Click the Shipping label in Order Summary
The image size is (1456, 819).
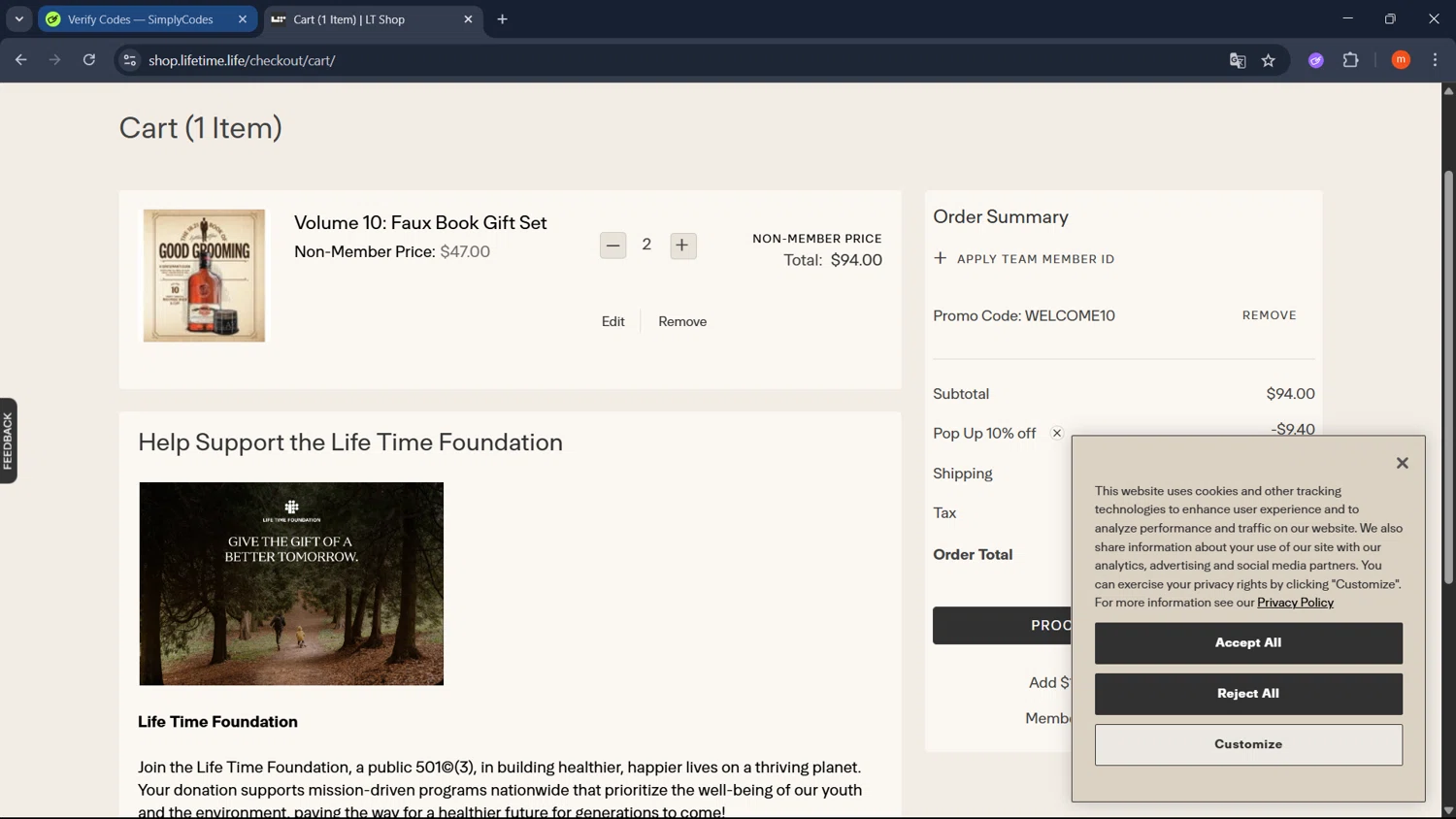click(962, 474)
